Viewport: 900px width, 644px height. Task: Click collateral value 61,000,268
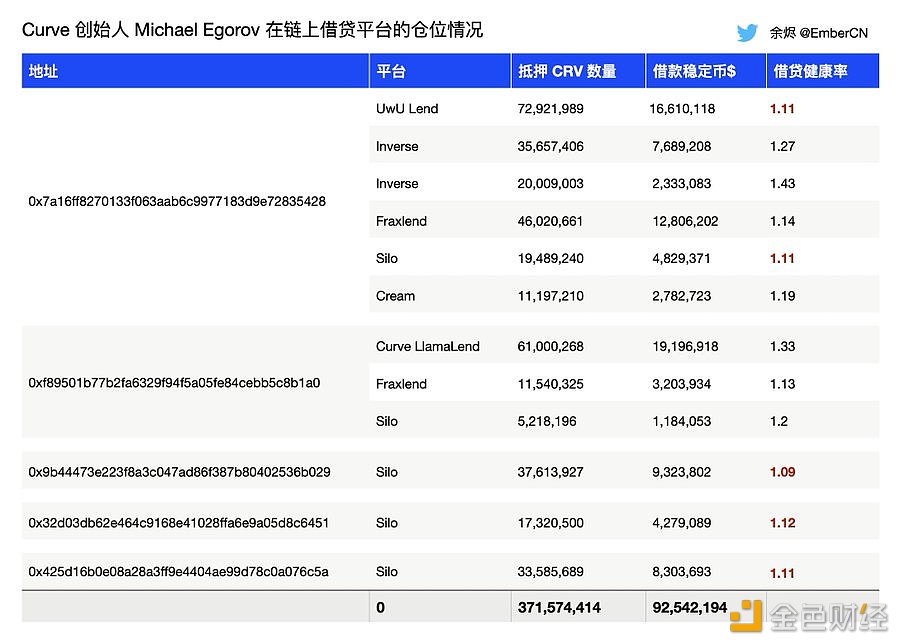pos(550,346)
